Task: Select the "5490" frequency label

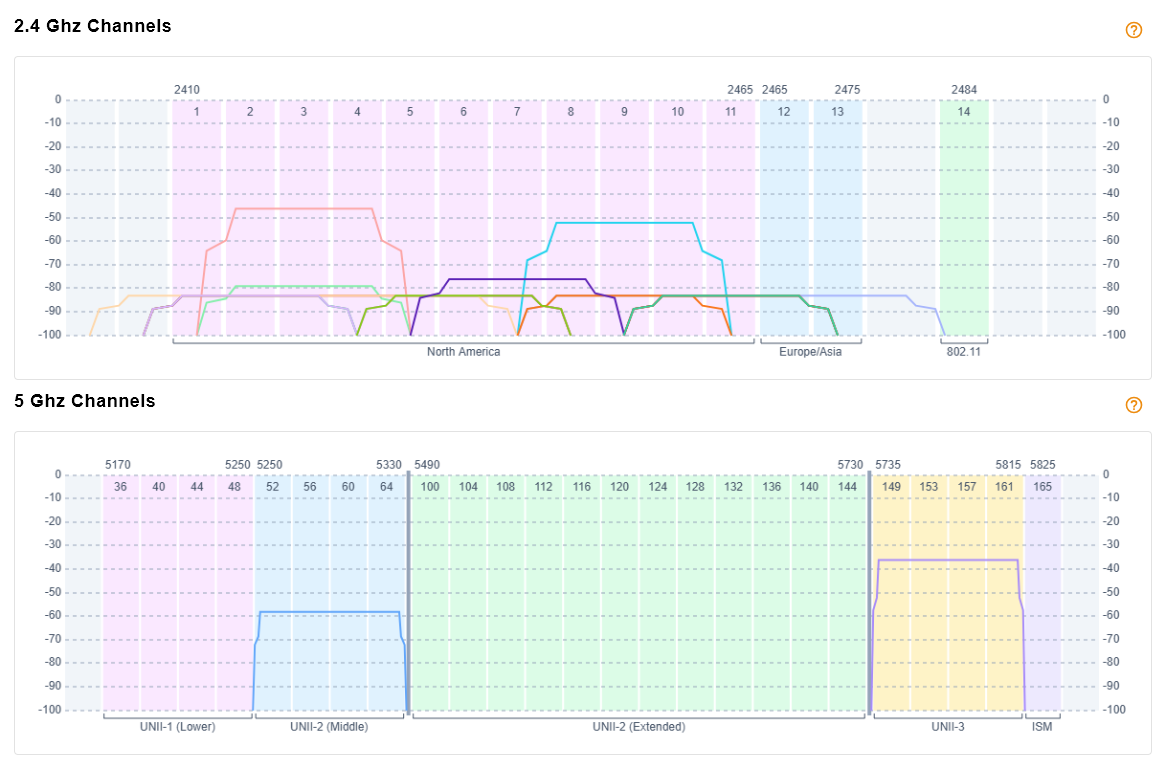Action: click(x=427, y=465)
